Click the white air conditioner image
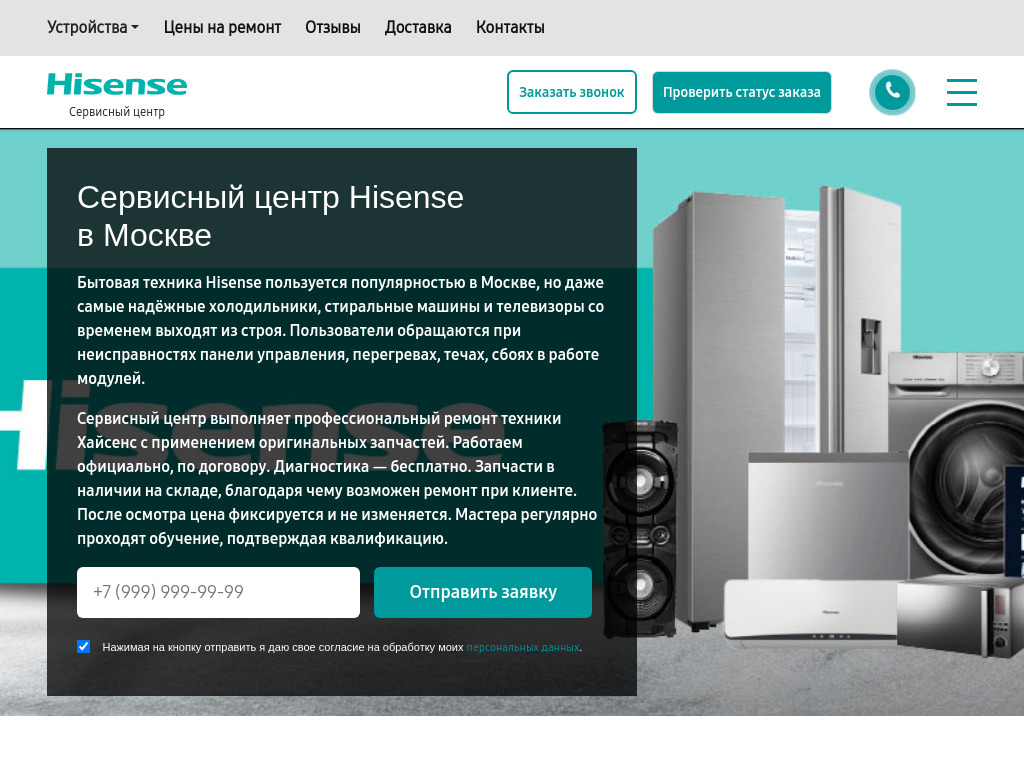 810,611
